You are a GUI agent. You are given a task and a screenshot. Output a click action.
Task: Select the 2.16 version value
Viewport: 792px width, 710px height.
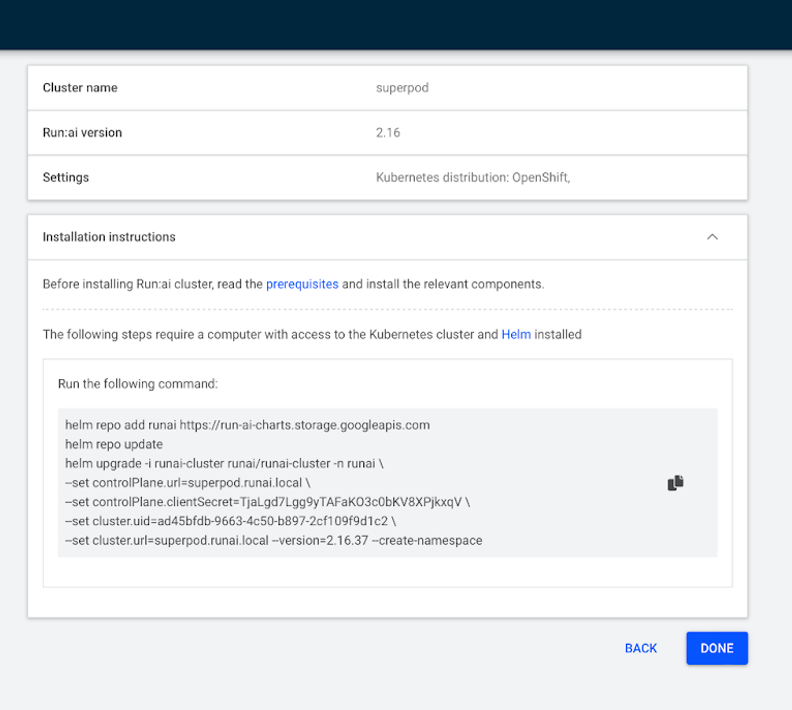[388, 133]
